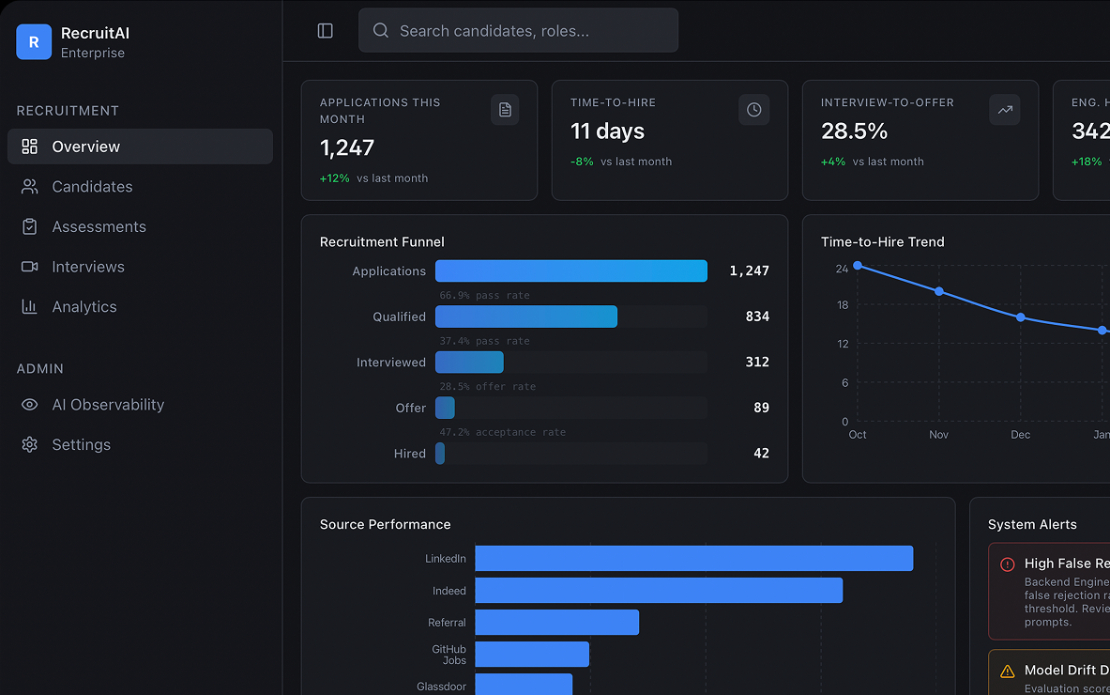Click the Indeed source performance bar
Viewport: 1110px width, 695px height.
click(x=658, y=590)
